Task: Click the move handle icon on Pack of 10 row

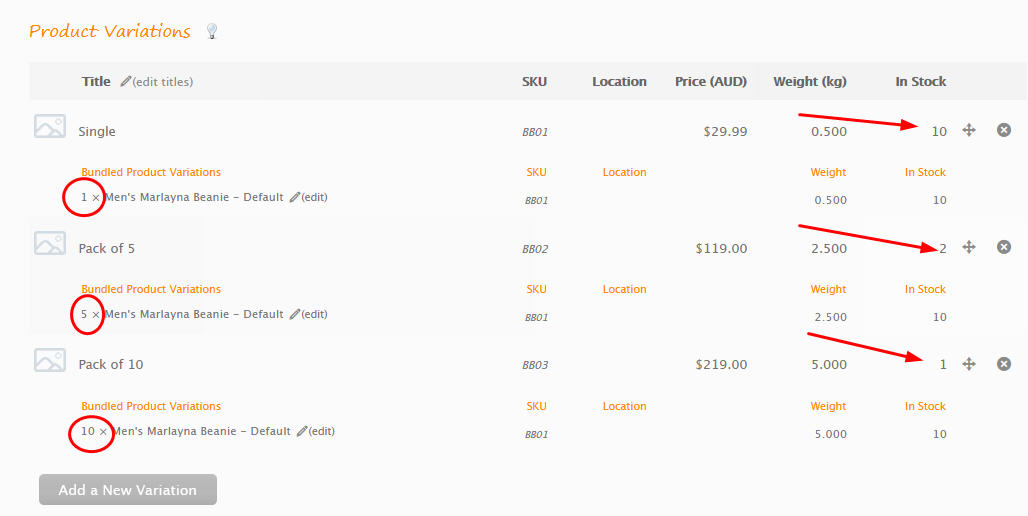Action: point(969,364)
